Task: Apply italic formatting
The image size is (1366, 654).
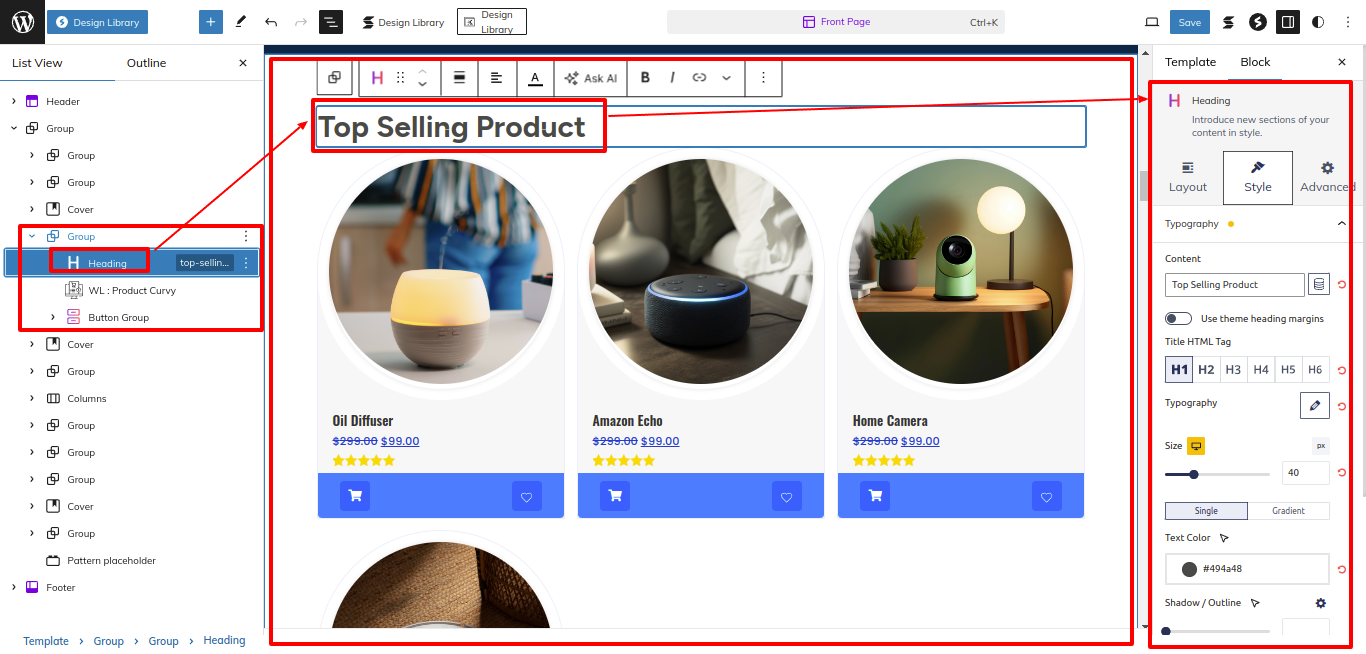Action: coord(672,78)
